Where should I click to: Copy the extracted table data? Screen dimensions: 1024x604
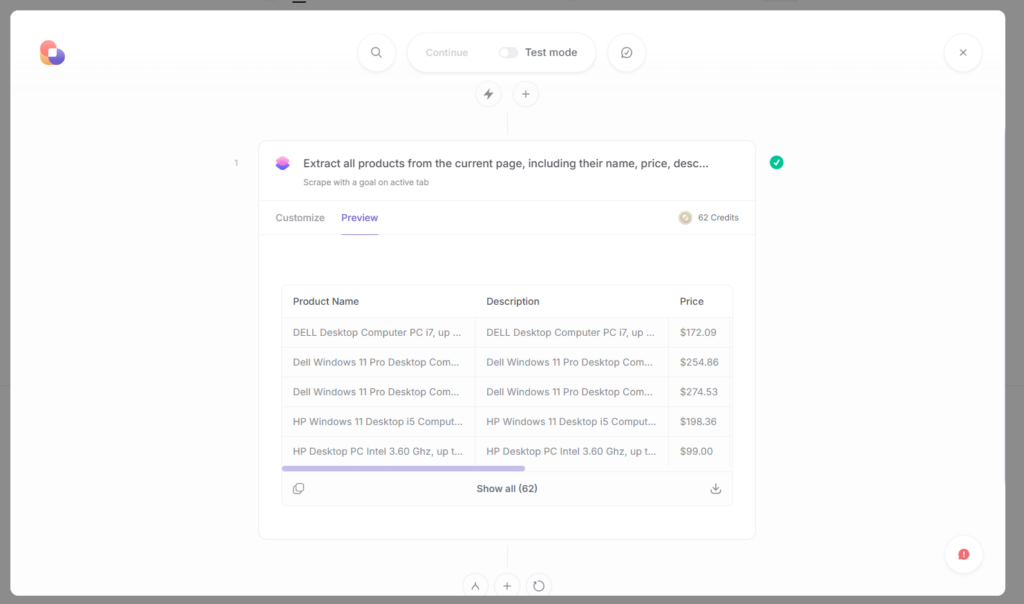[x=299, y=488]
